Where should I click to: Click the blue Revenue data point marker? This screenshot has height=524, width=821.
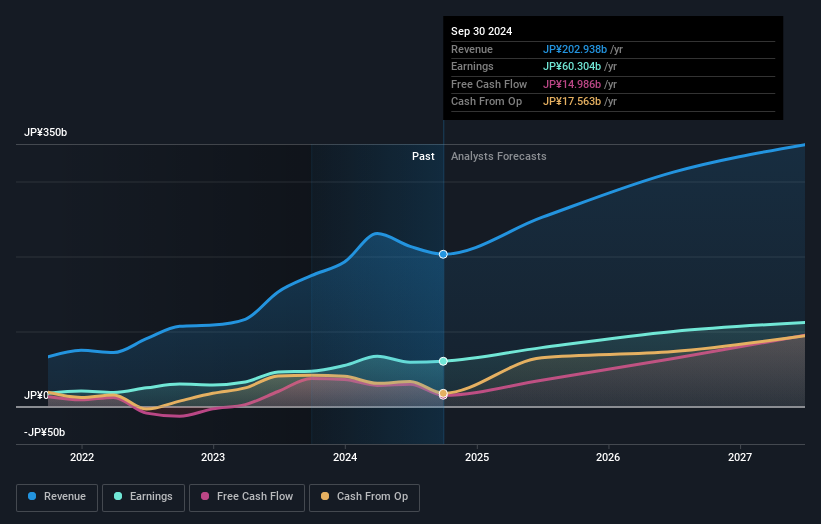[443, 254]
